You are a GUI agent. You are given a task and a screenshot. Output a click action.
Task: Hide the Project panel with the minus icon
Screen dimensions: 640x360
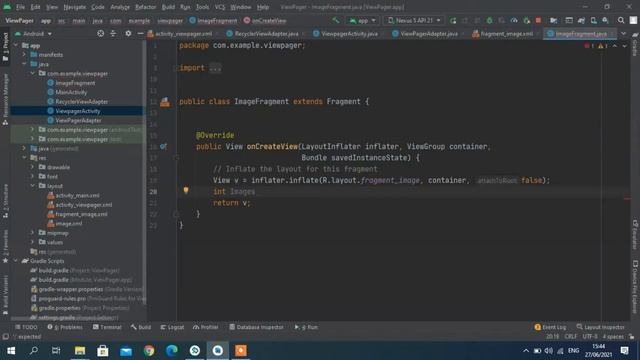(x=140, y=33)
